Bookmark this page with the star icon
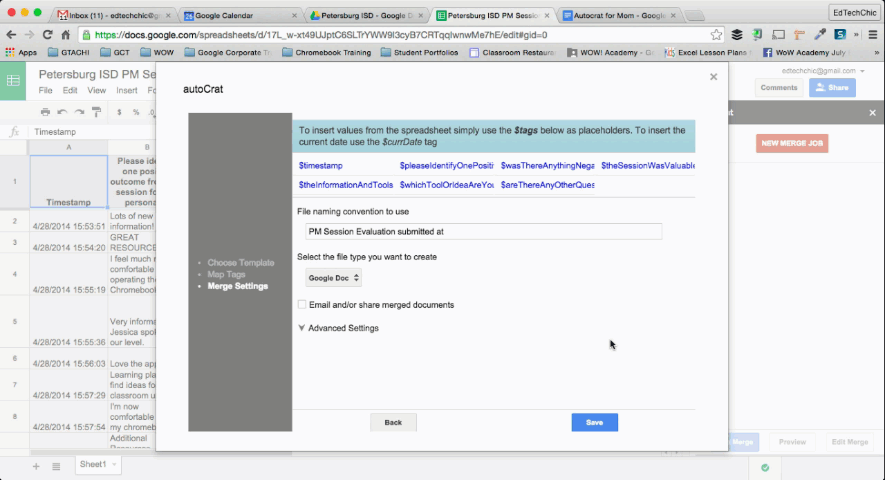 tap(716, 35)
